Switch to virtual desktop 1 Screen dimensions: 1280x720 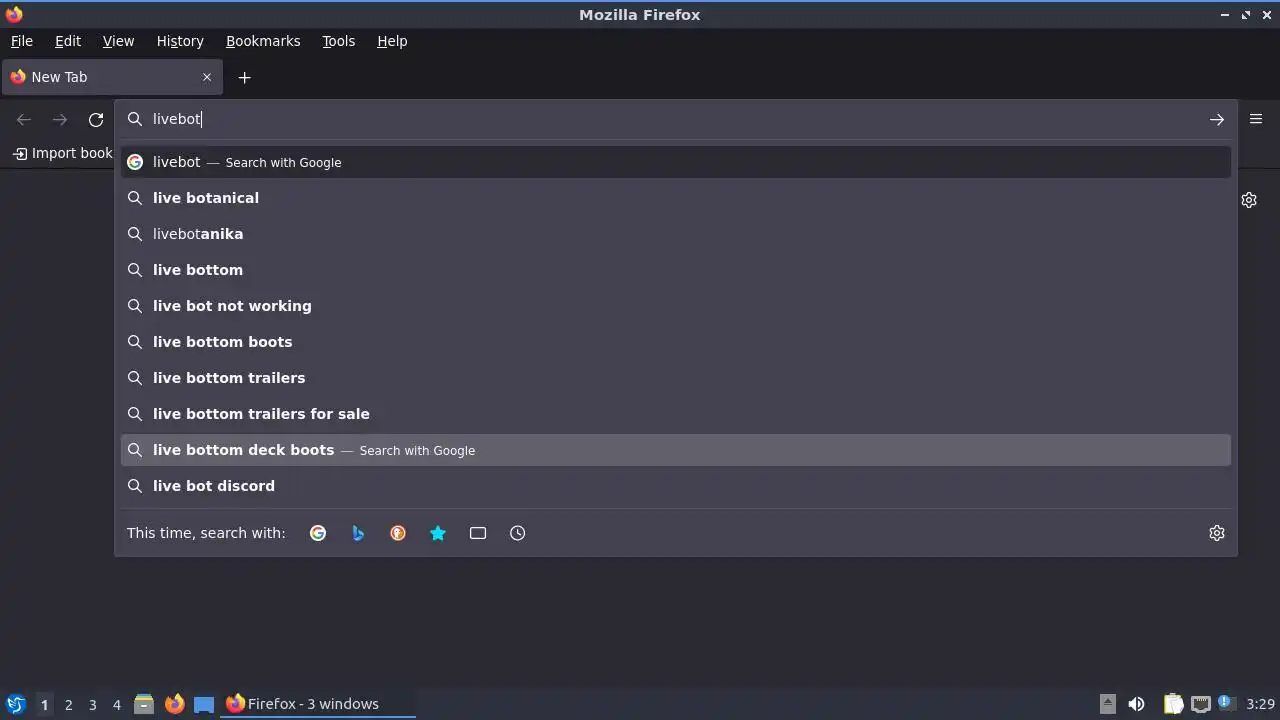coord(44,705)
